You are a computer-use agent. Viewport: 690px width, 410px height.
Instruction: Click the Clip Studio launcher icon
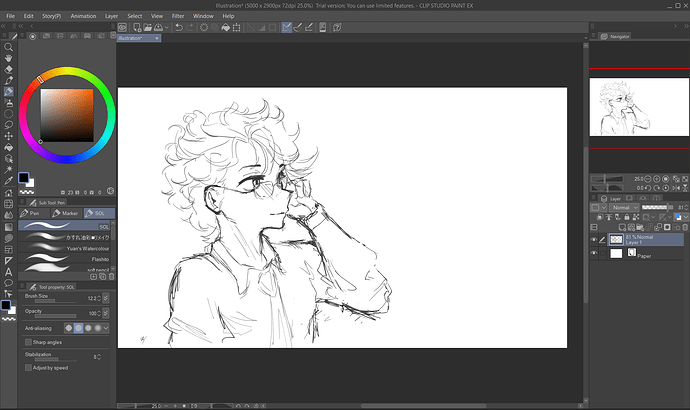click(x=122, y=27)
